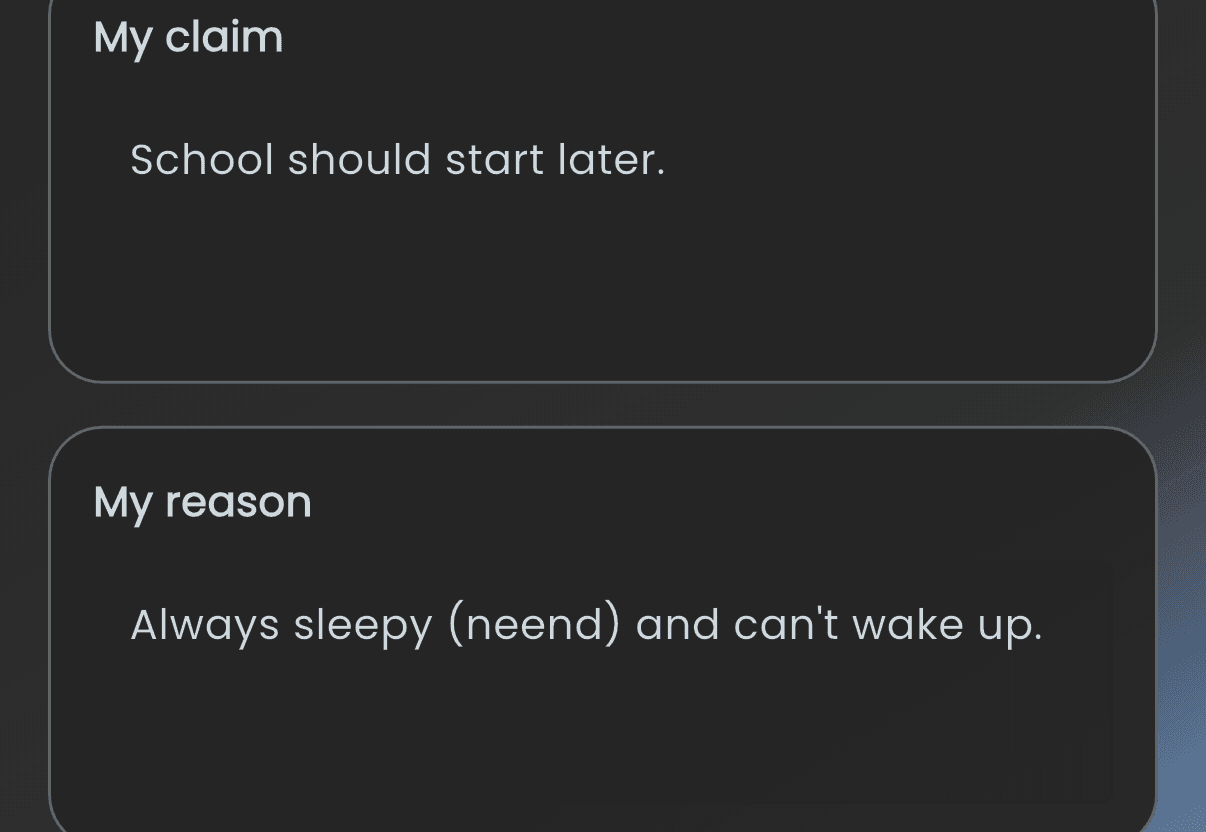This screenshot has height=832, width=1206.
Task: Click the word 'and' in the reason text
Action: click(678, 626)
